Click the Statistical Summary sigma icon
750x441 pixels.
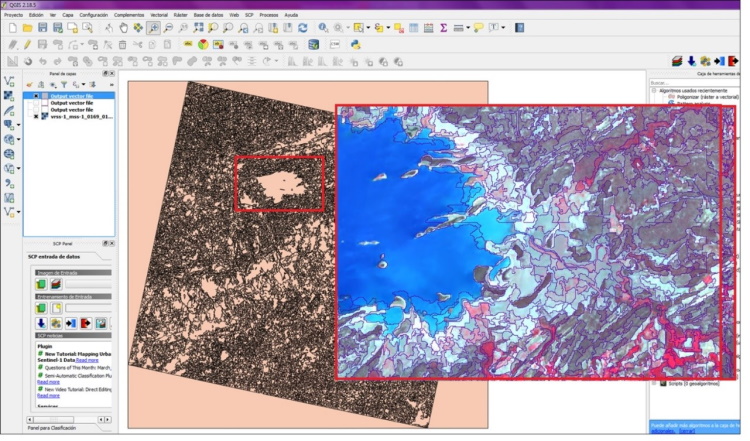pyautogui.click(x=443, y=28)
